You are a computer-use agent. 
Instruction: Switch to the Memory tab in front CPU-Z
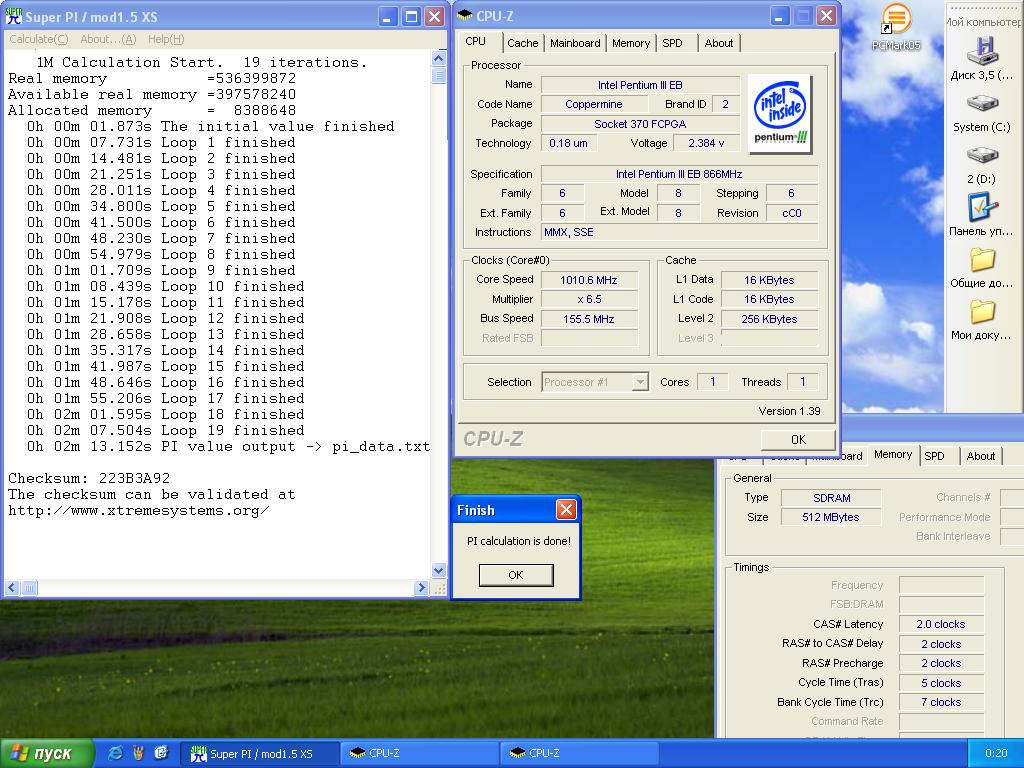[630, 43]
